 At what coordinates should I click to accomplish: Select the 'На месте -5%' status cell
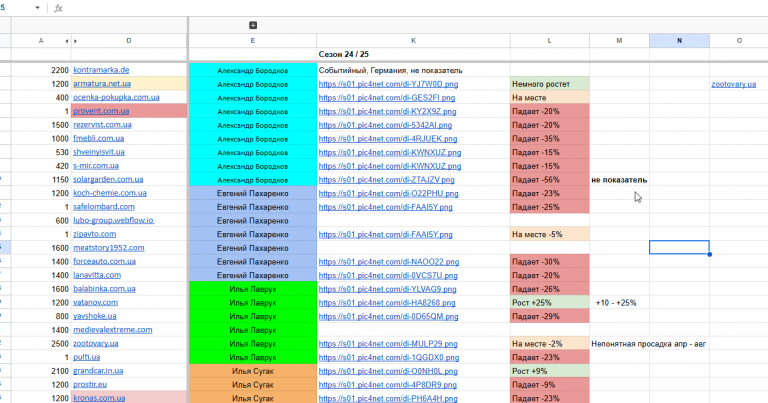[x=550, y=235]
